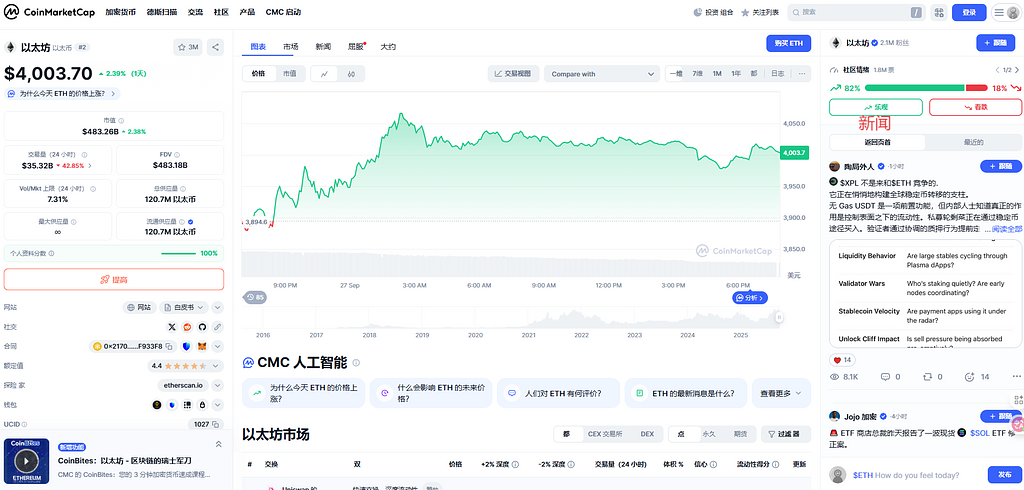Toggle chart to 市值 (market cap) view
Image resolution: width=1024 pixels, height=490 pixels.
pos(288,74)
